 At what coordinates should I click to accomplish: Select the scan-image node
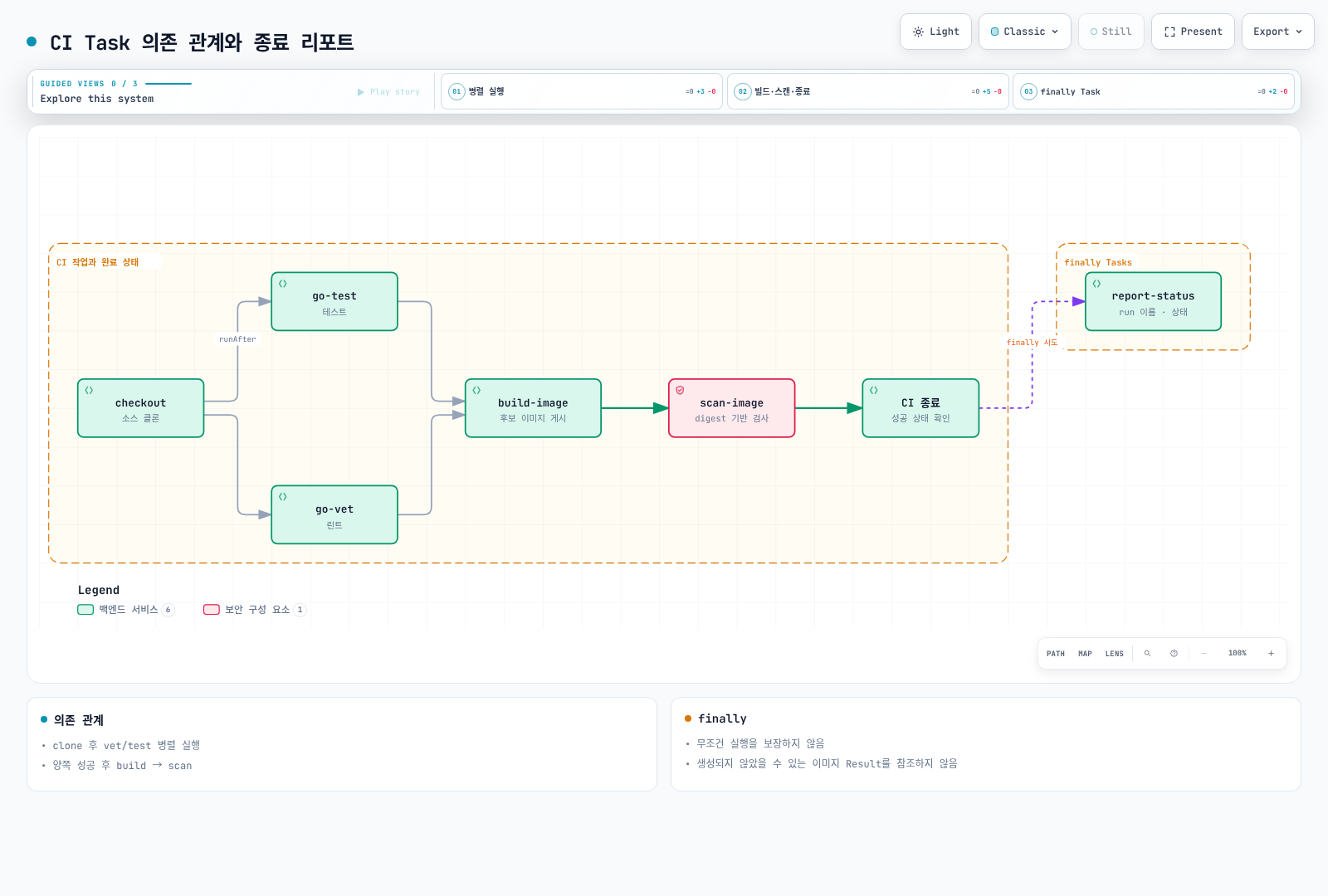pos(732,408)
